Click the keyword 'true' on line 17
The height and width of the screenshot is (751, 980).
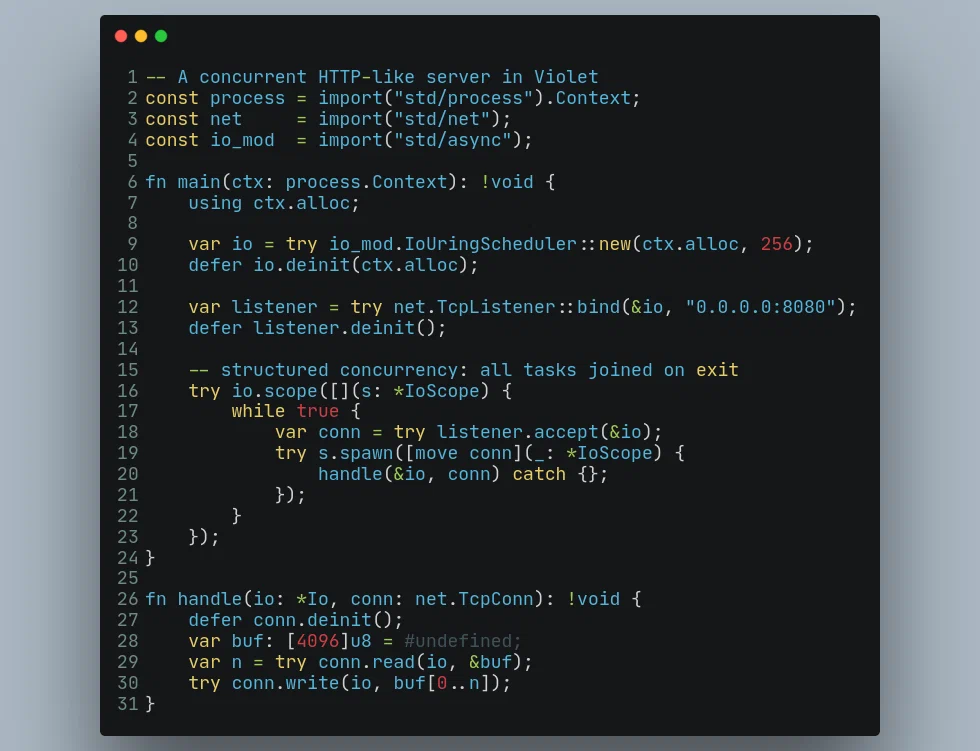tap(318, 411)
